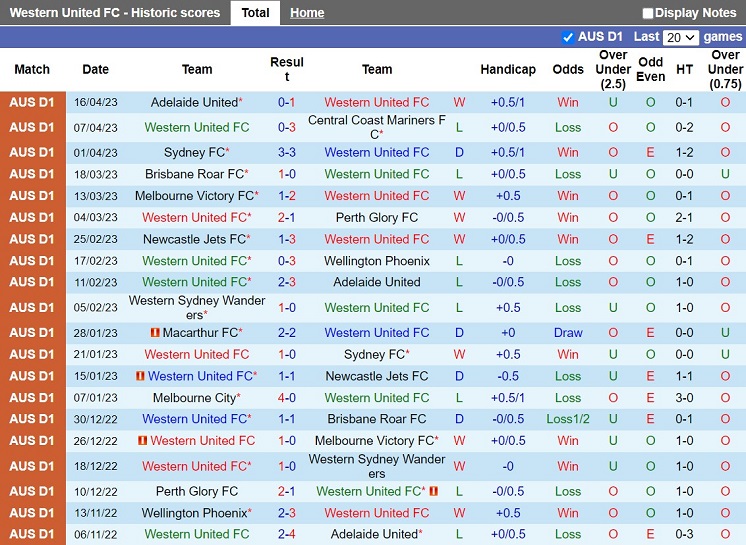746x545 pixels.
Task: Switch to the Total tab
Action: 255,13
